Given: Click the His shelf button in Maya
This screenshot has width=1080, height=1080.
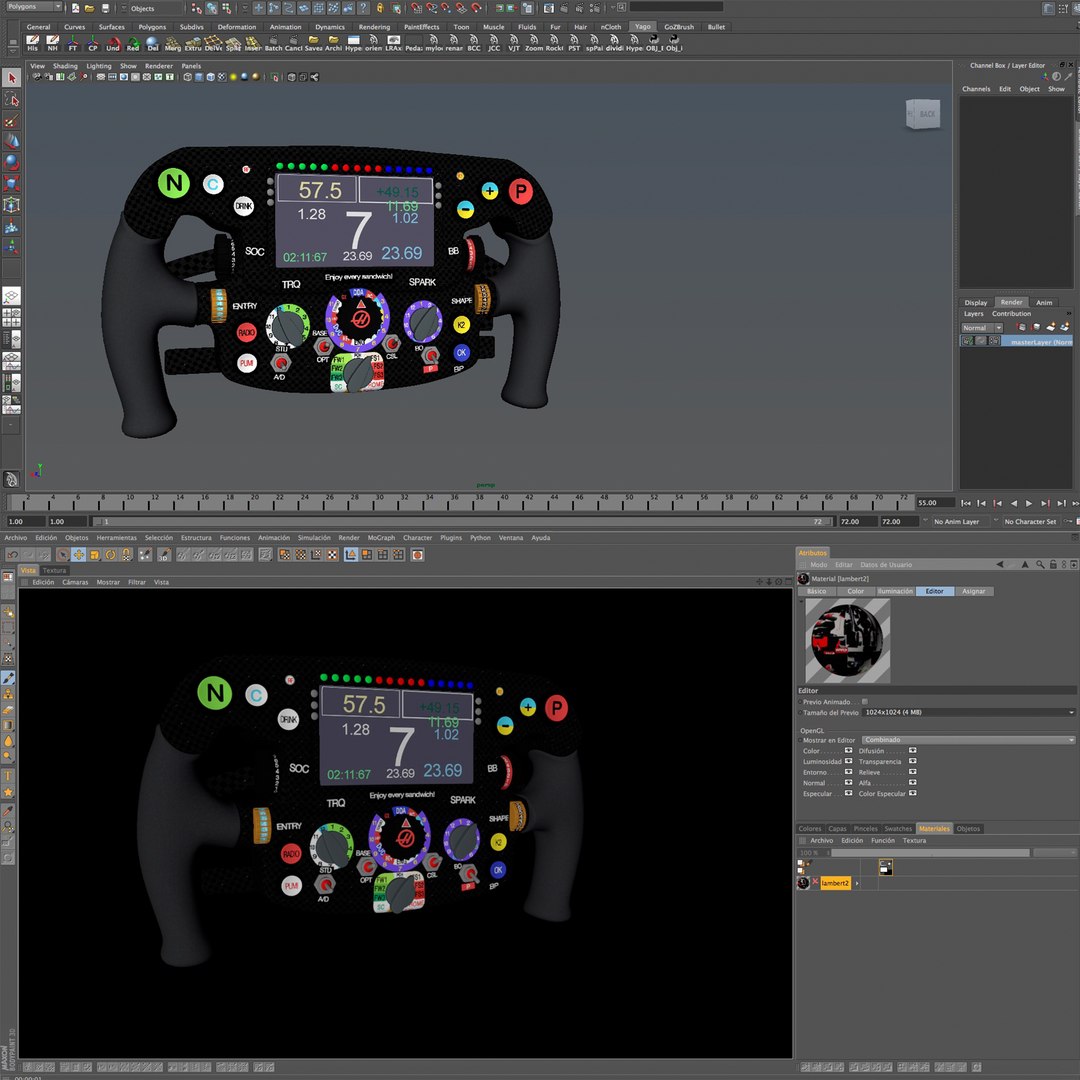Looking at the screenshot, I should click(x=32, y=43).
